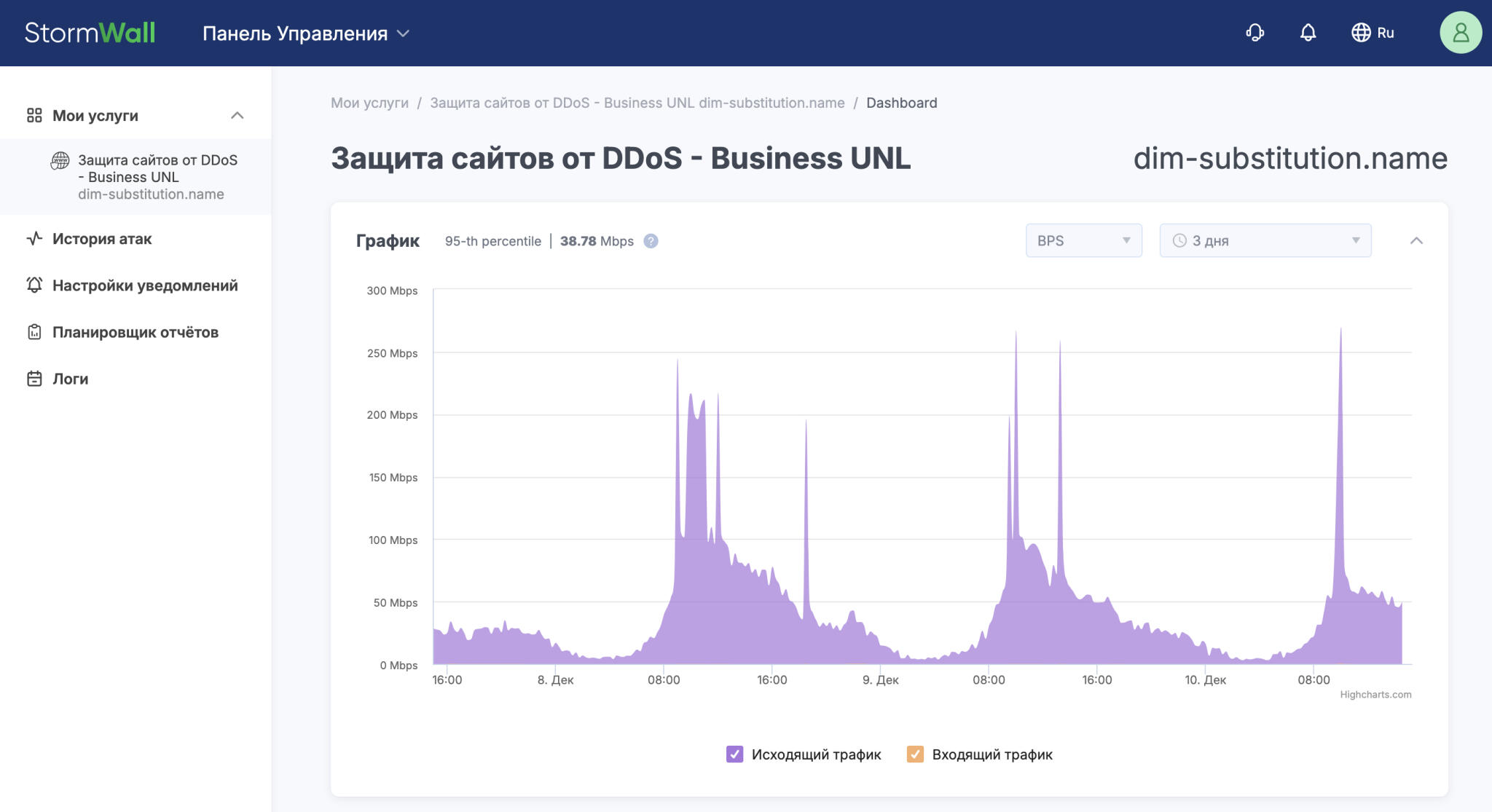The width and height of the screenshot is (1492, 812).
Task: Open the user profile avatar
Action: 1460,33
